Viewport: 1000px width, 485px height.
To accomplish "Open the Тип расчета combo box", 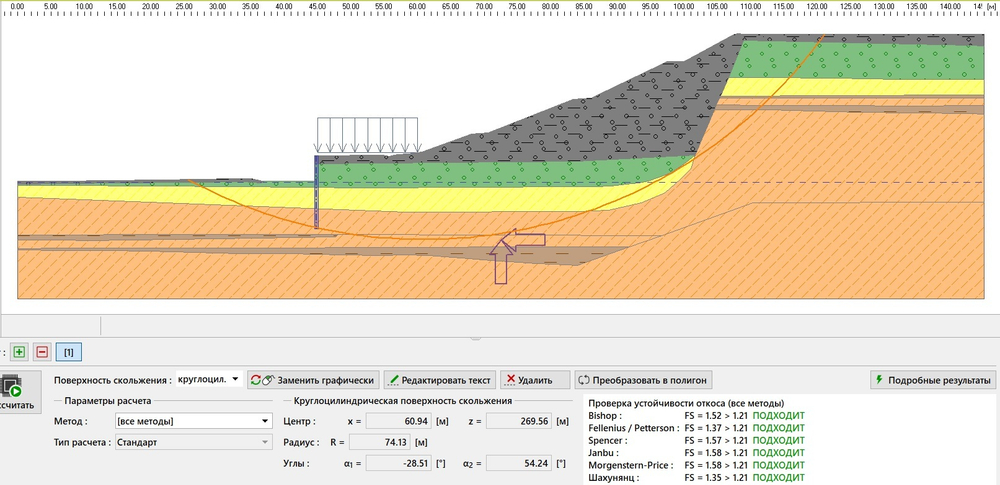I will (x=192, y=441).
